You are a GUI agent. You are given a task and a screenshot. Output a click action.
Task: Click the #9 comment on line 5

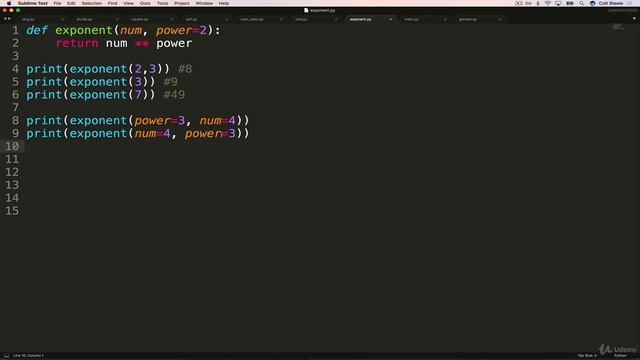170,82
